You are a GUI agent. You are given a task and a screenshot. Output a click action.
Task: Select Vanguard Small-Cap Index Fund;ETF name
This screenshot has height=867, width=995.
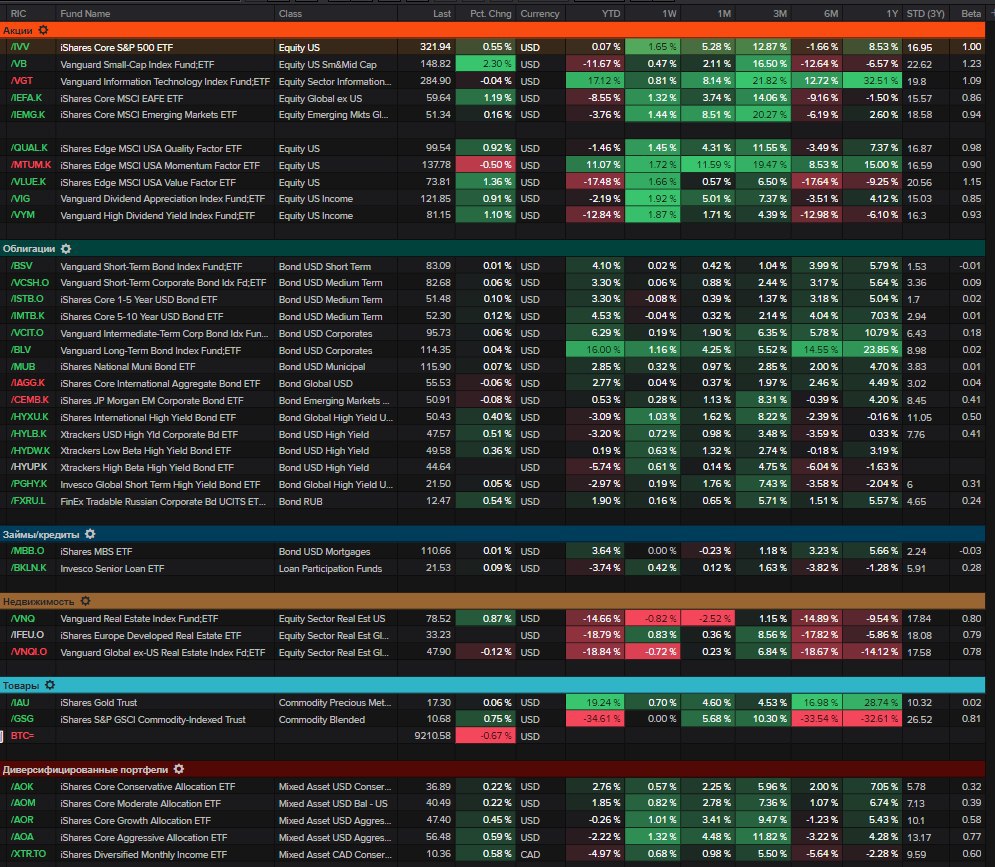(137, 64)
